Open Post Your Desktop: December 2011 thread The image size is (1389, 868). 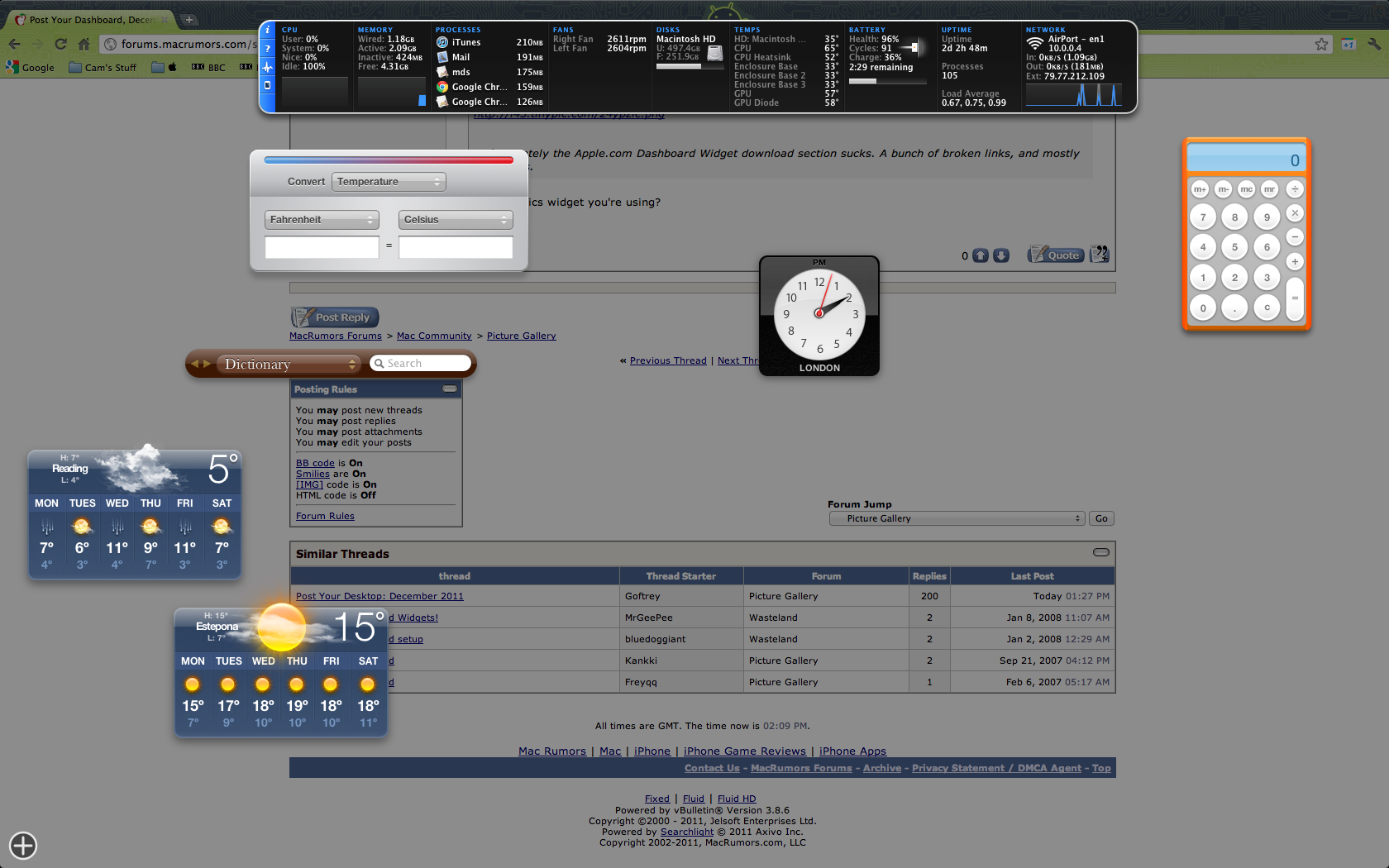[x=379, y=596]
